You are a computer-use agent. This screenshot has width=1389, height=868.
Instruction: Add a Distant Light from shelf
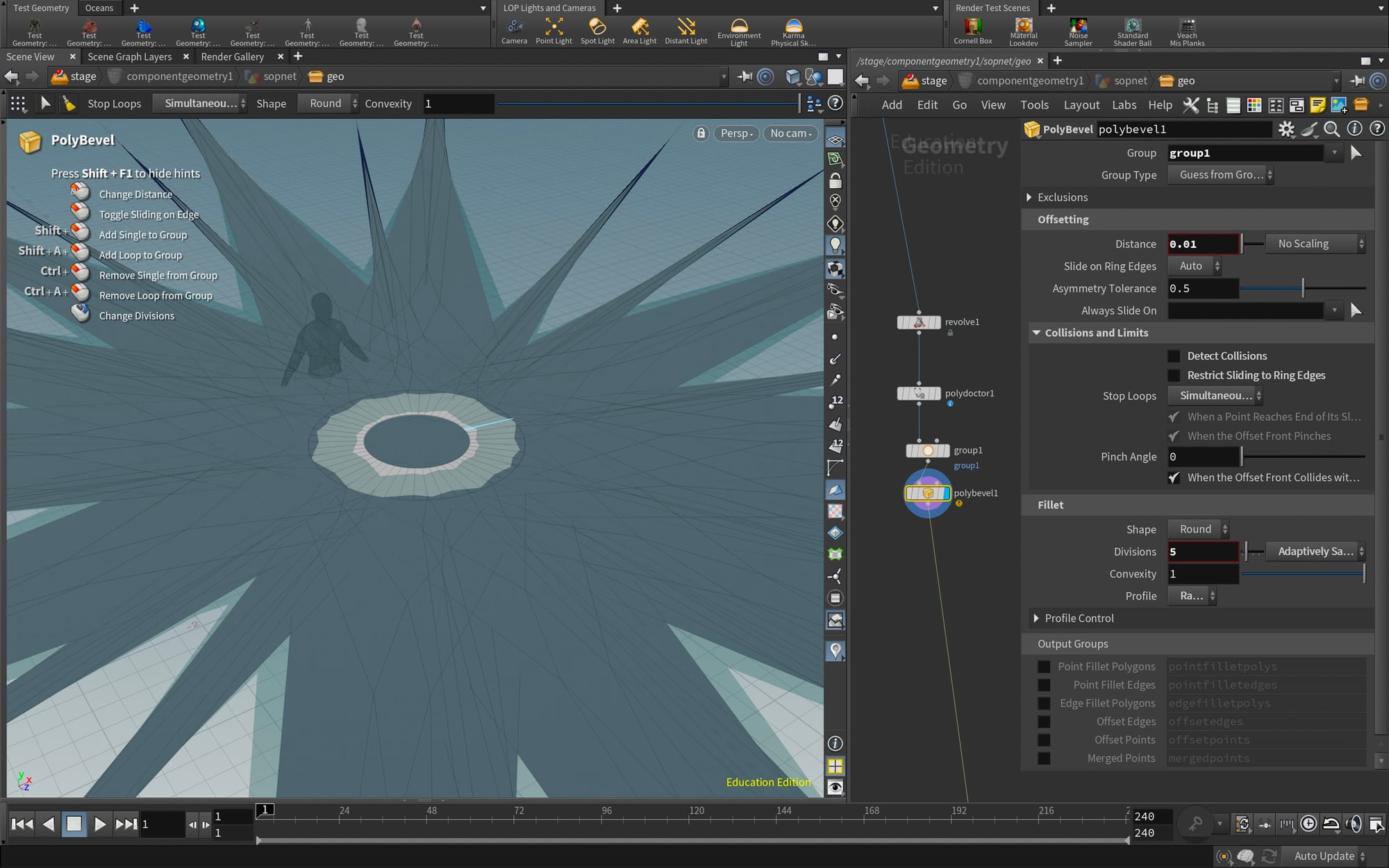pyautogui.click(x=685, y=31)
